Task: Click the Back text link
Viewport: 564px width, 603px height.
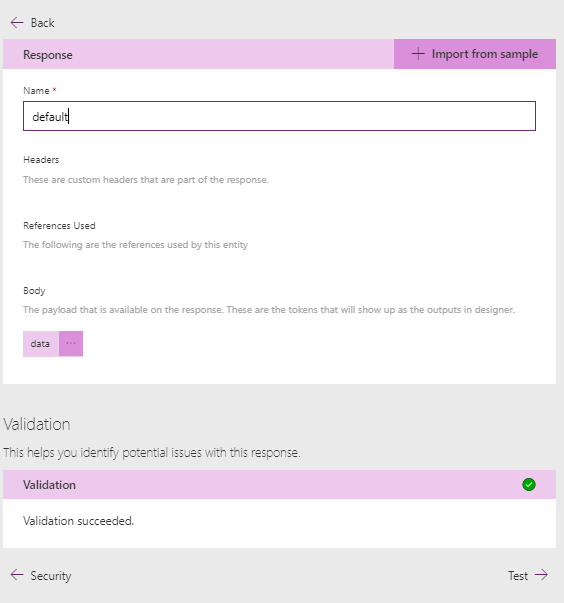Action: coord(43,23)
